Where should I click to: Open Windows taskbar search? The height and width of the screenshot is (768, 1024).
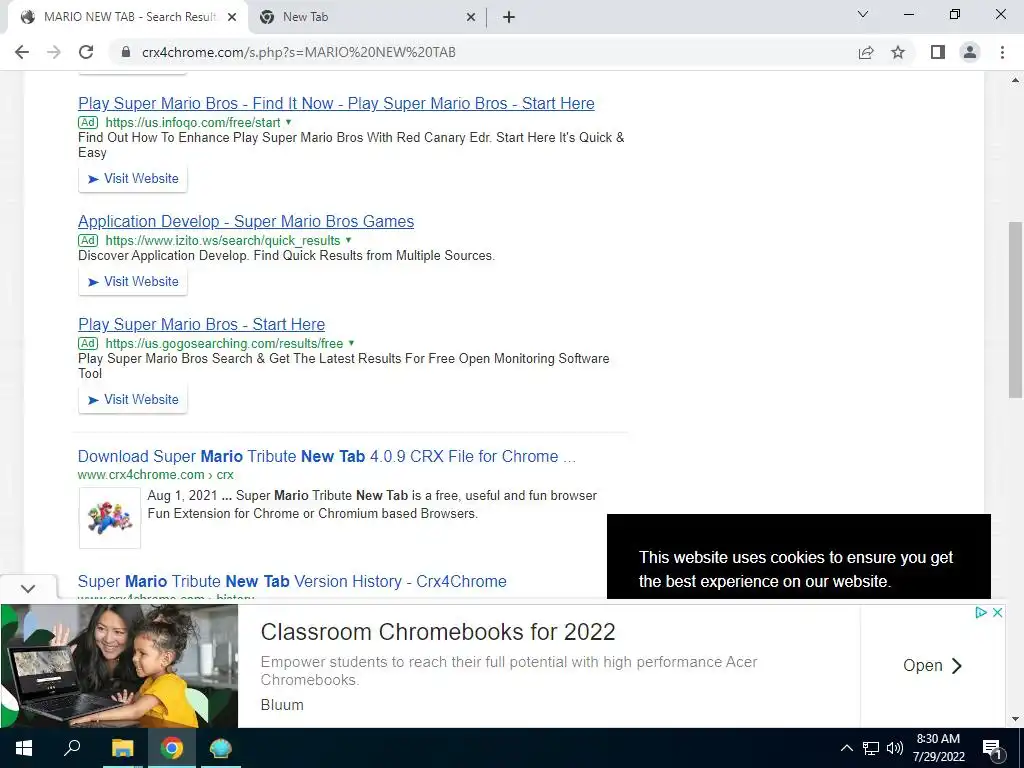pyautogui.click(x=72, y=748)
